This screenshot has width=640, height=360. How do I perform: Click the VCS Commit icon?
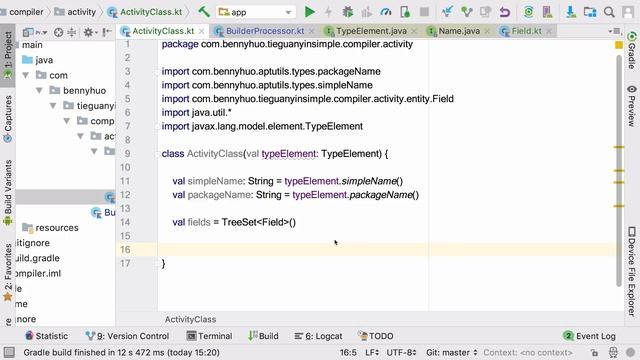point(467,12)
